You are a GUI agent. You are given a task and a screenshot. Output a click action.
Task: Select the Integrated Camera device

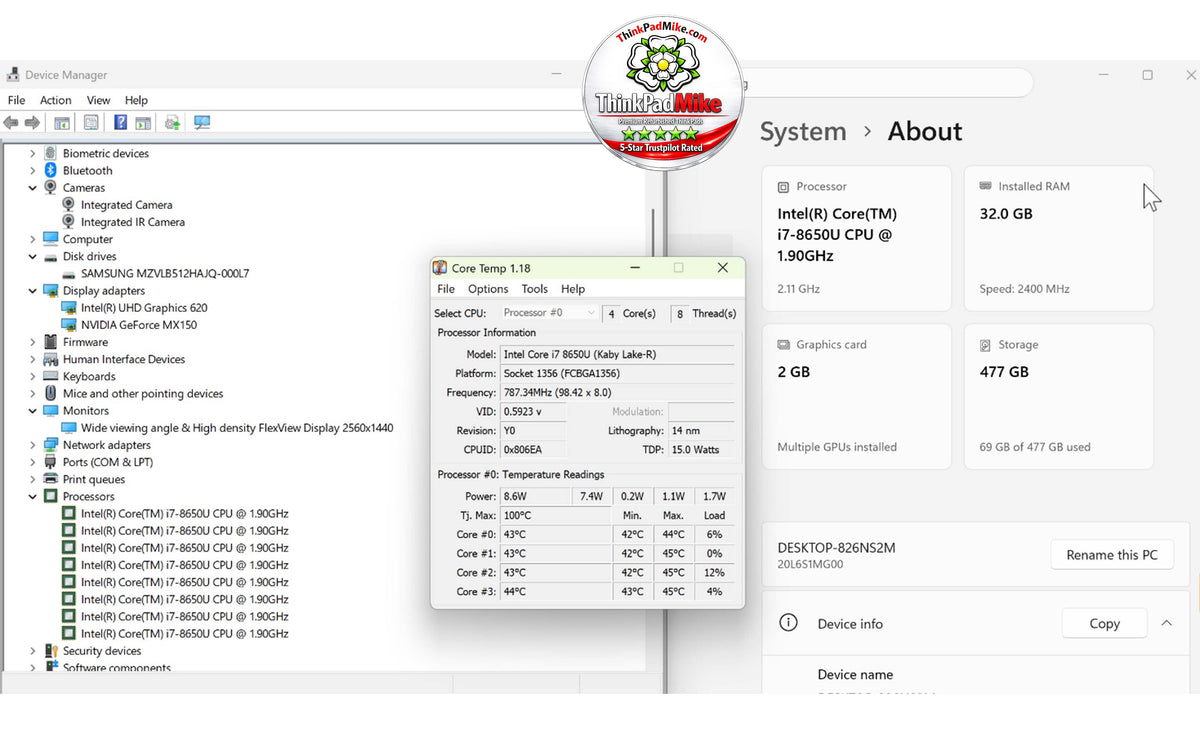(x=126, y=205)
